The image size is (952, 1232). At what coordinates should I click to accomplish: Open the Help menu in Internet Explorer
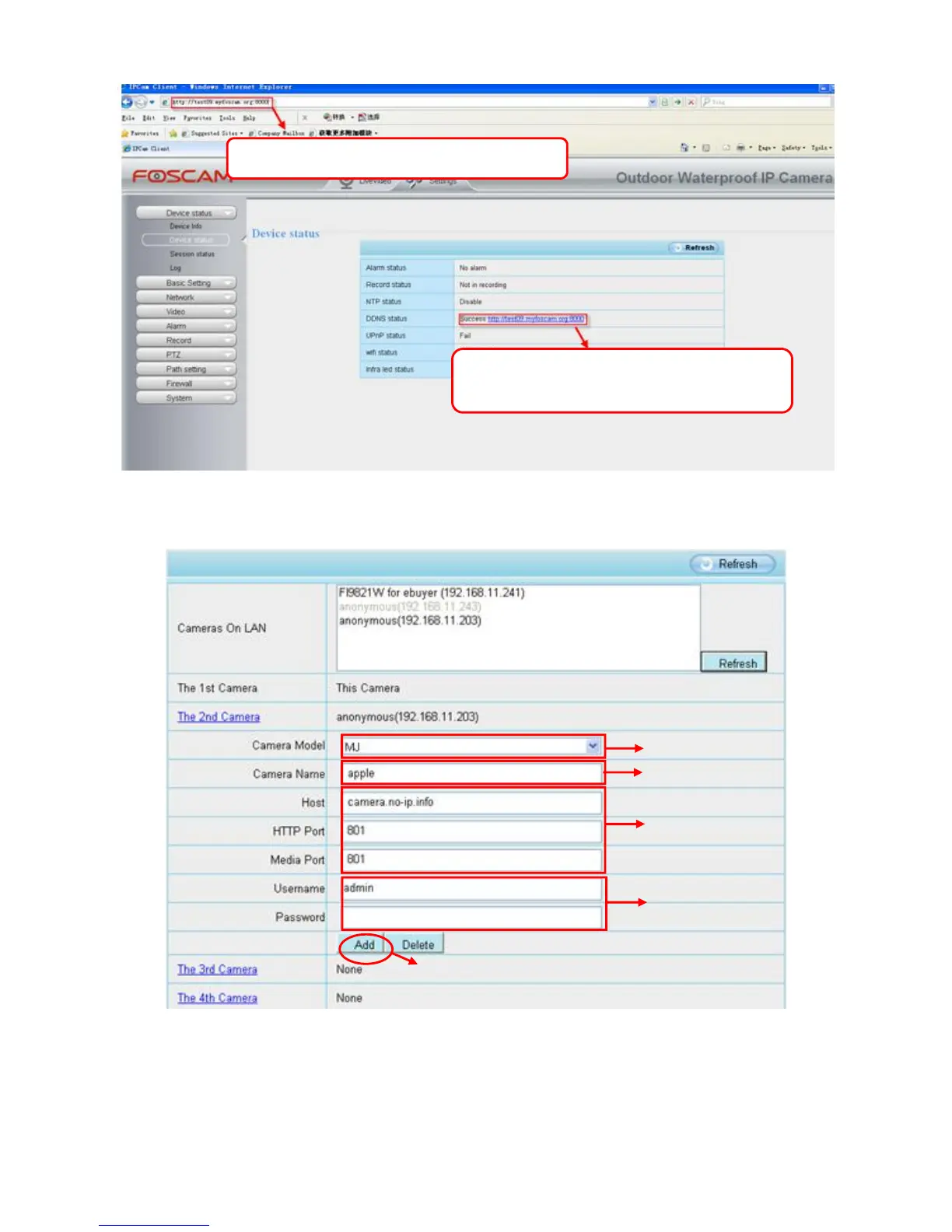(x=249, y=118)
